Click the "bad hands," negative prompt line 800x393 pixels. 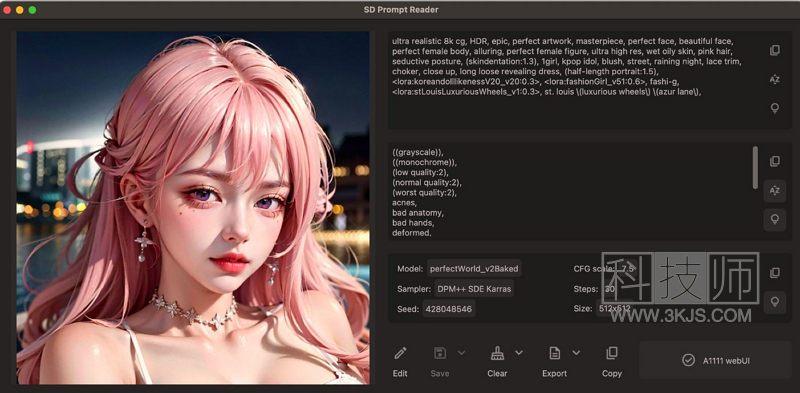coord(413,223)
